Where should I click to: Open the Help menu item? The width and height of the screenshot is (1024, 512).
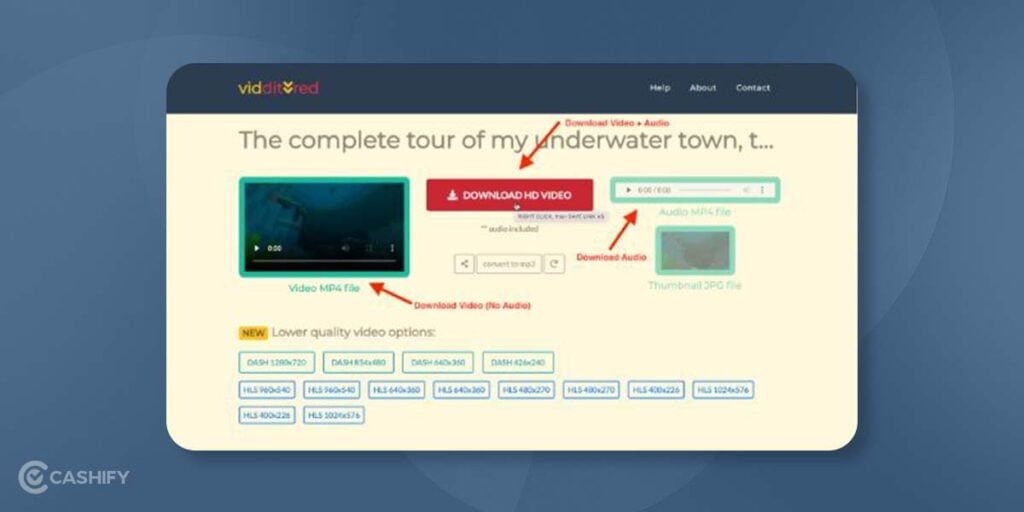tap(660, 88)
